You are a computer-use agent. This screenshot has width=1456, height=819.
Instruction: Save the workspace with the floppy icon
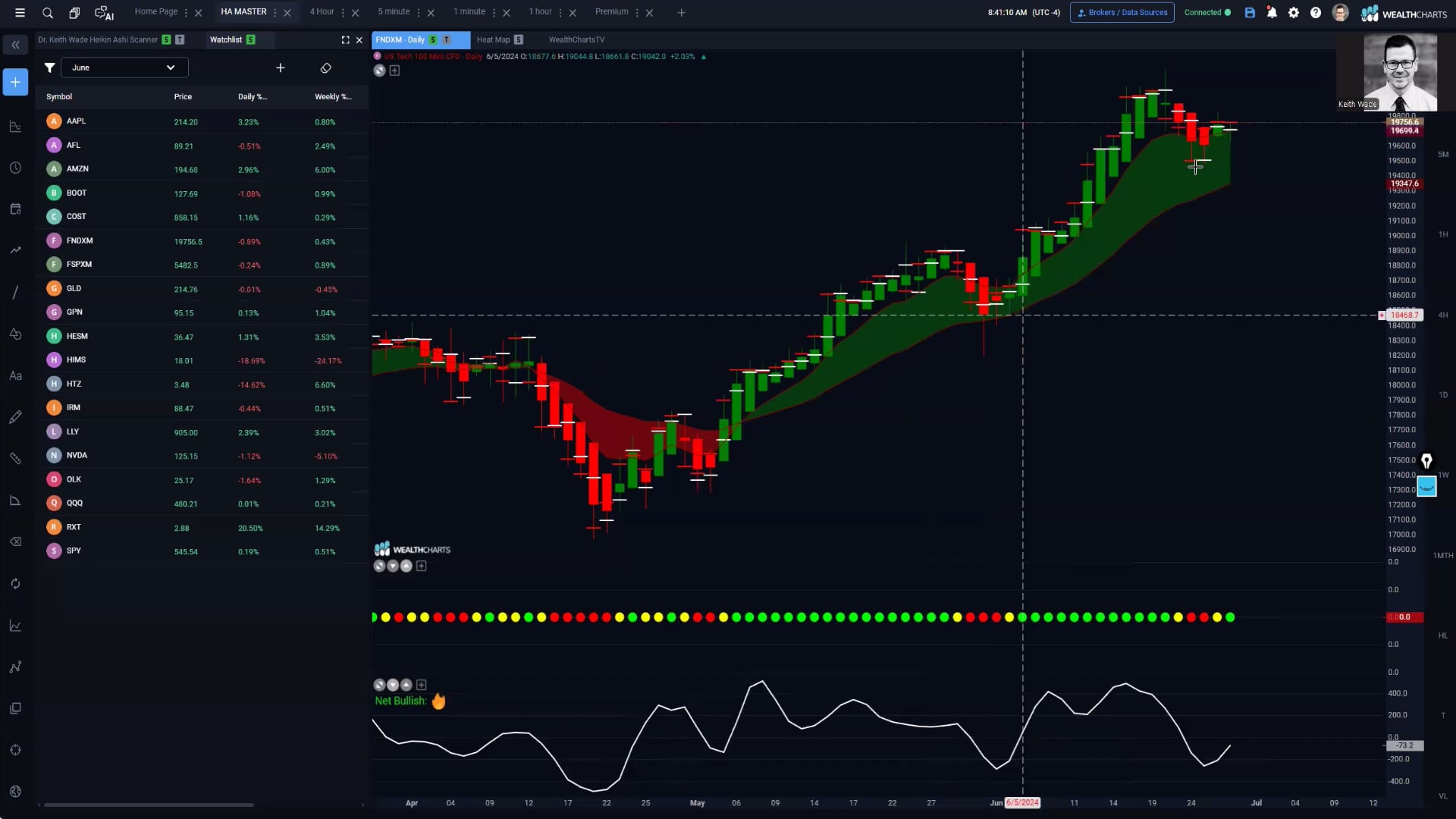pyautogui.click(x=1250, y=13)
